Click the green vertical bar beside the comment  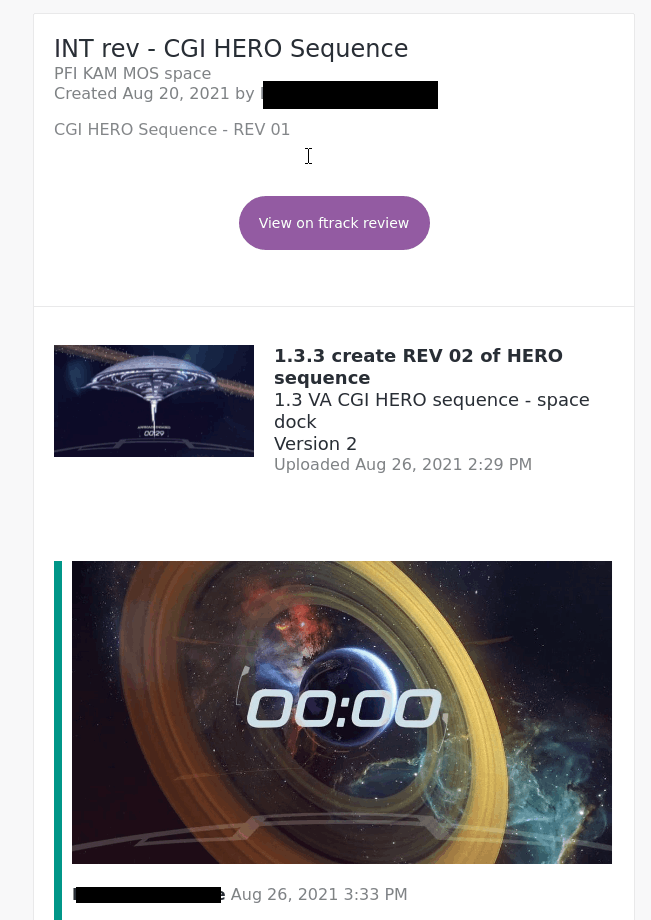57,740
